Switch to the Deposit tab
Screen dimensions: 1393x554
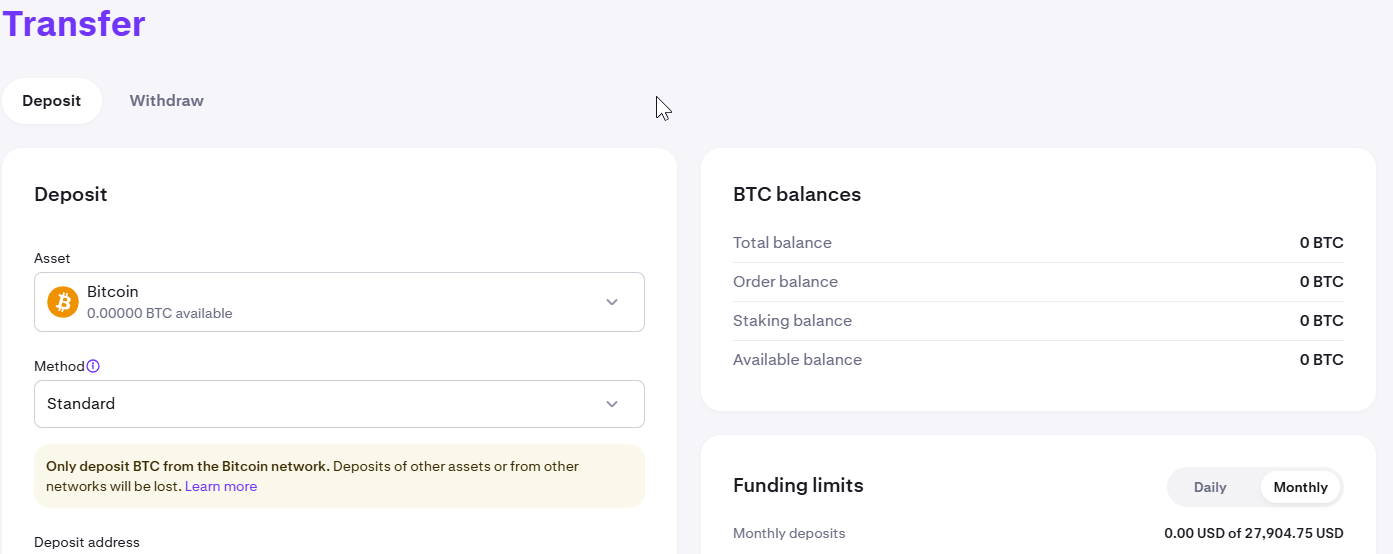pos(52,101)
